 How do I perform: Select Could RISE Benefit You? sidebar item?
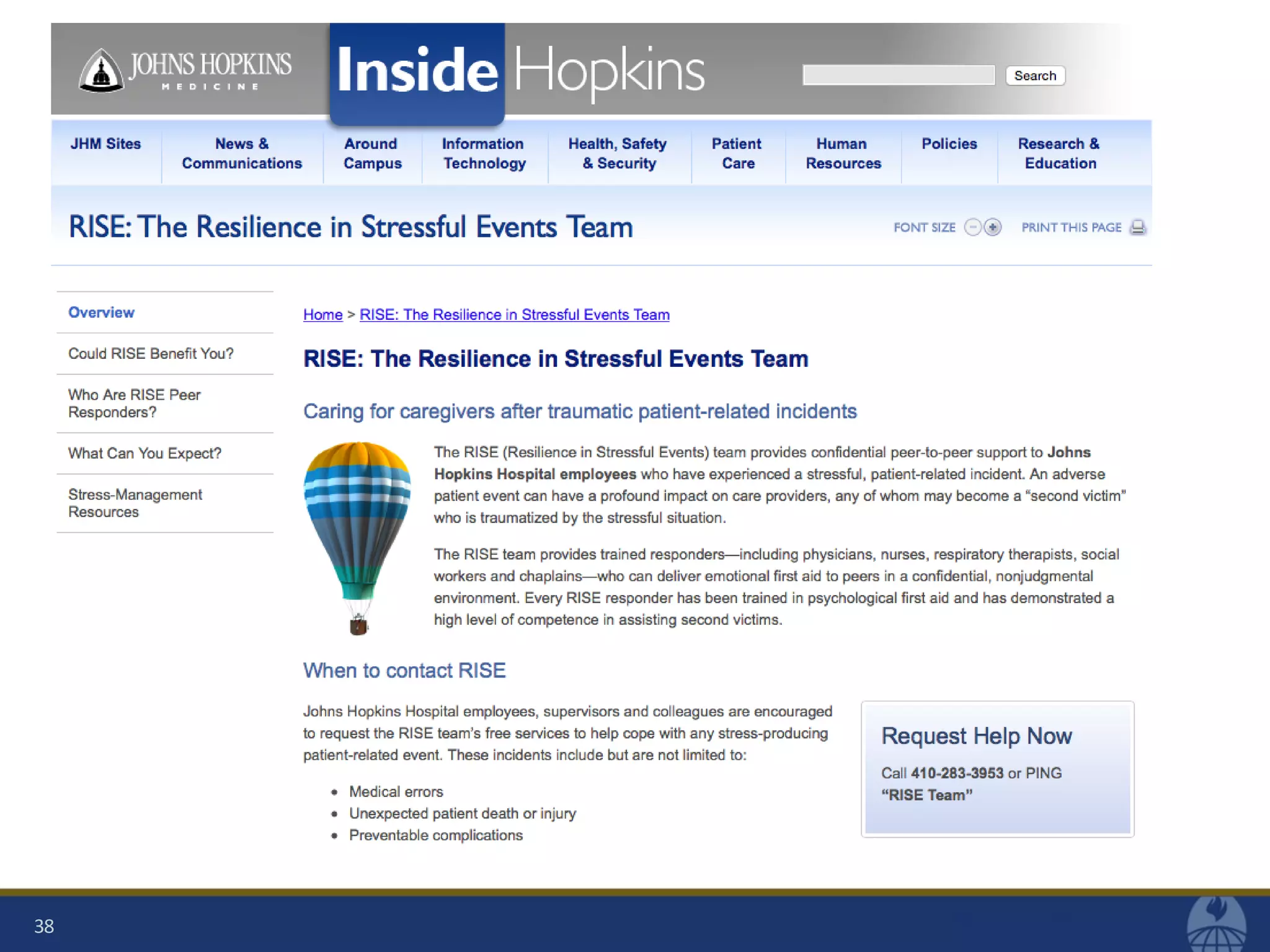[x=151, y=354]
